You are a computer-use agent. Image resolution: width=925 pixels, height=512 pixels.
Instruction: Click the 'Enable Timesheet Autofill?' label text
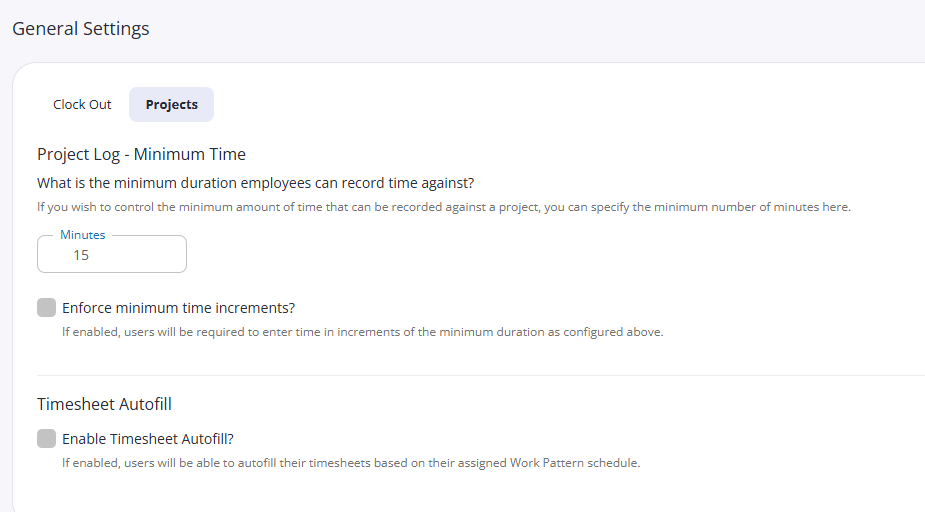coord(148,439)
